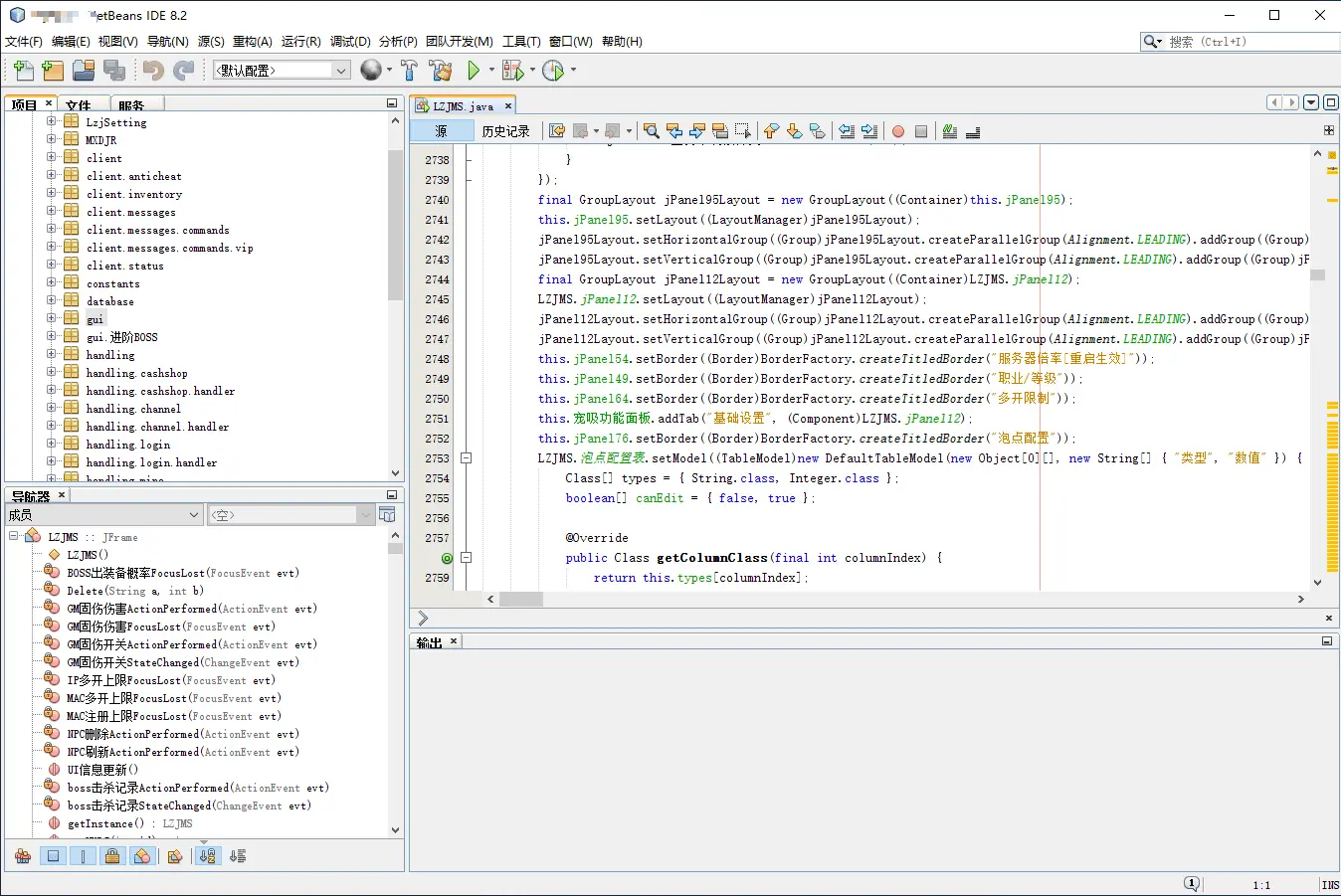This screenshot has height=896, width=1341.
Task: Open the 帮助(H) menu
Action: point(622,42)
